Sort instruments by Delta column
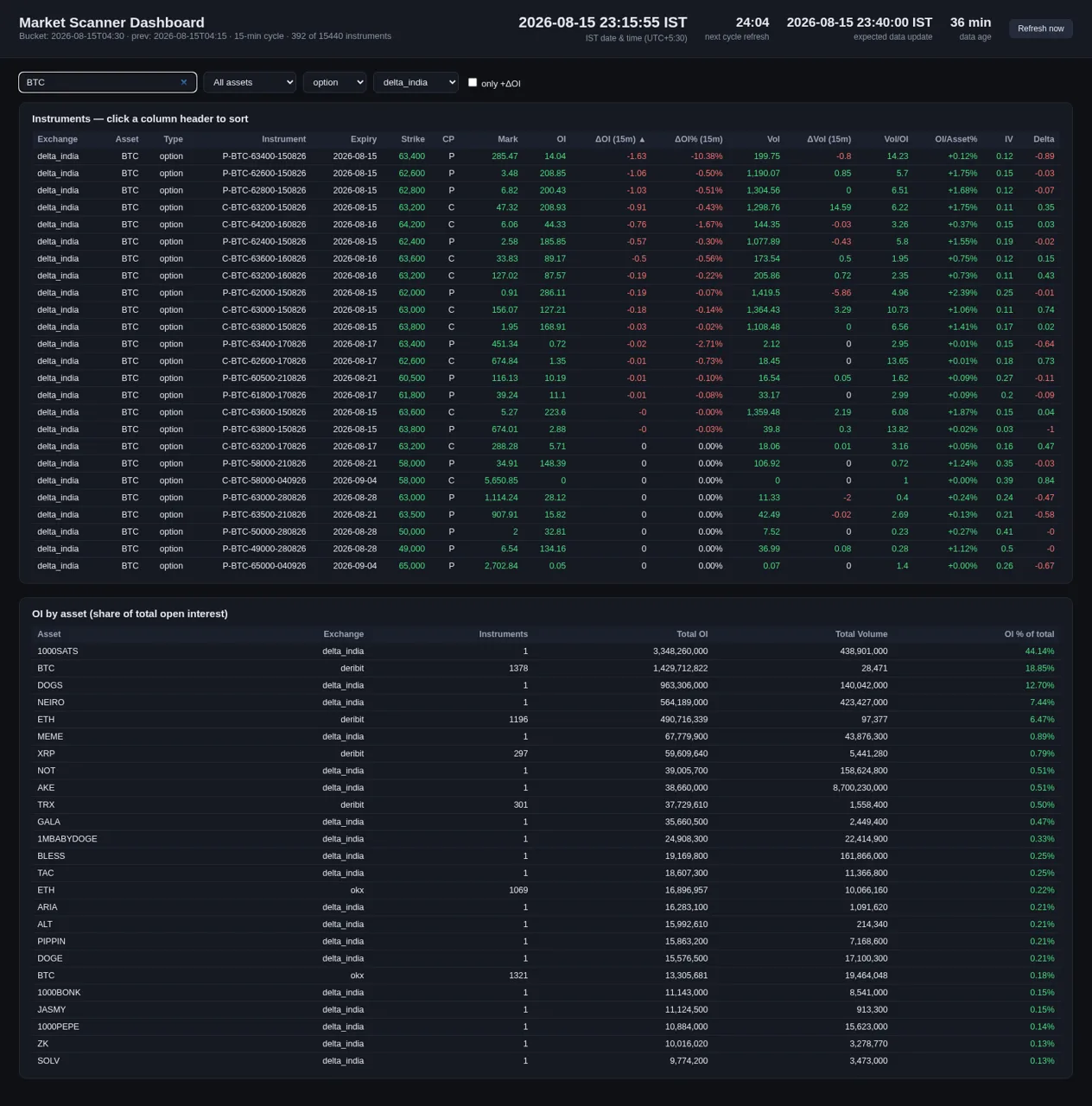1092x1106 pixels. [1044, 139]
